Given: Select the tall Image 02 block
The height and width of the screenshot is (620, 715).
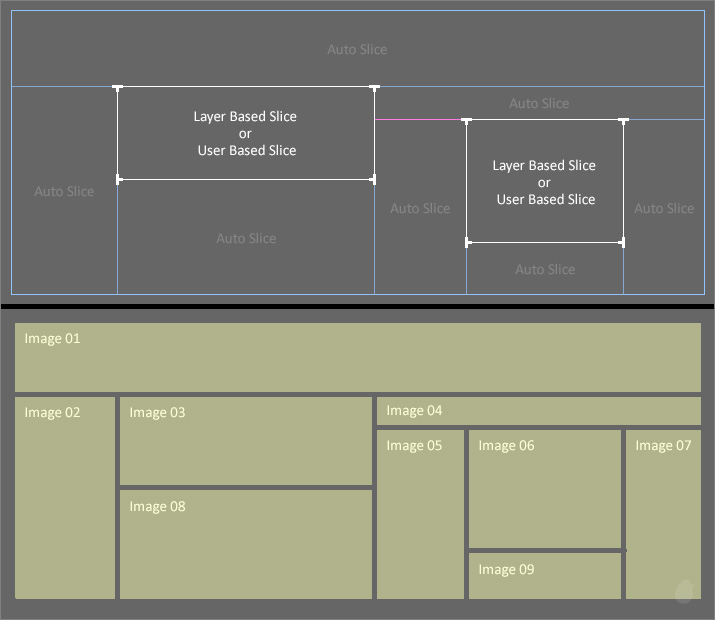Looking at the screenshot, I should [65, 498].
